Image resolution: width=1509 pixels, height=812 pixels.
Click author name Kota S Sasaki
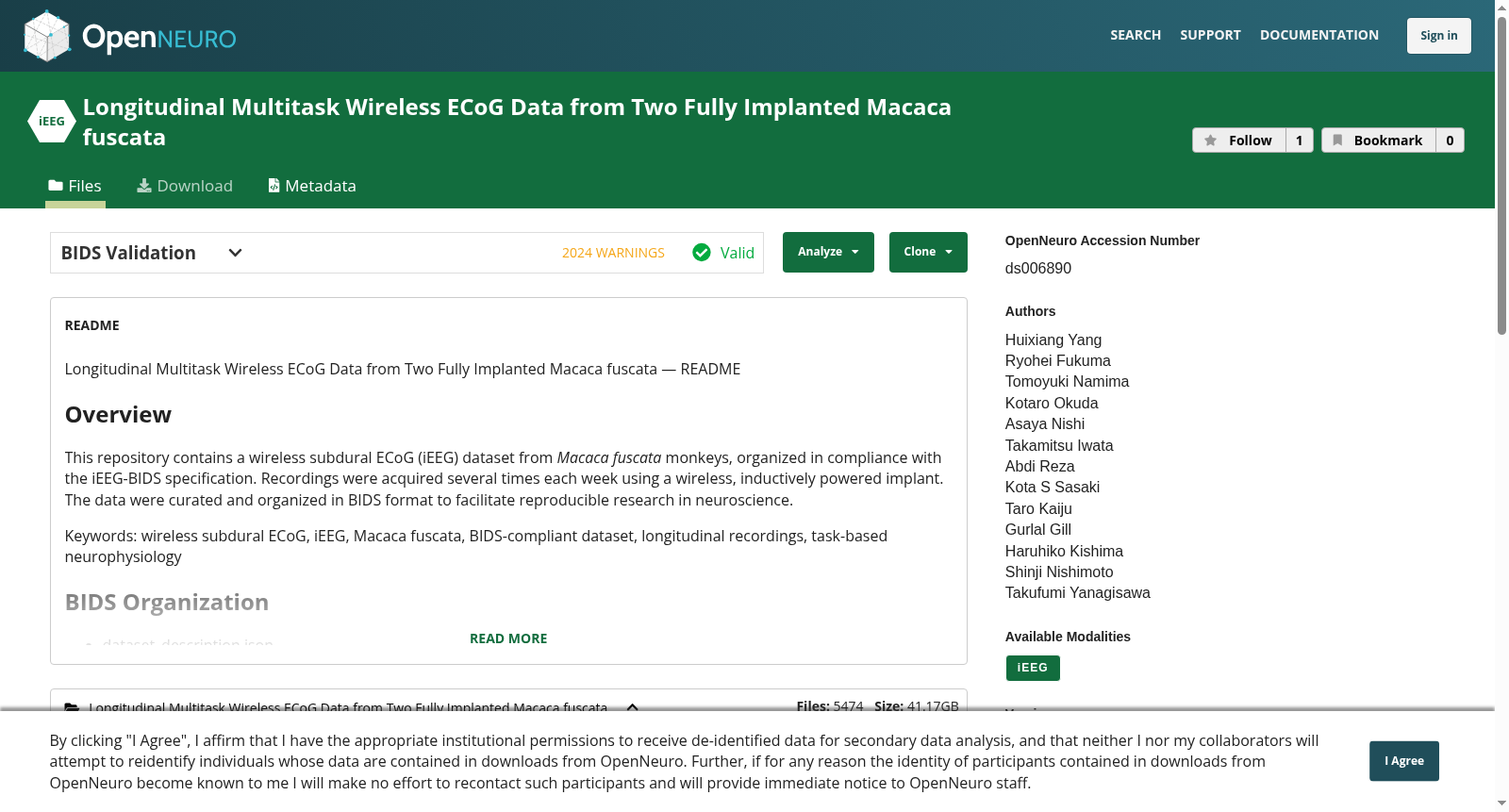1053,488
